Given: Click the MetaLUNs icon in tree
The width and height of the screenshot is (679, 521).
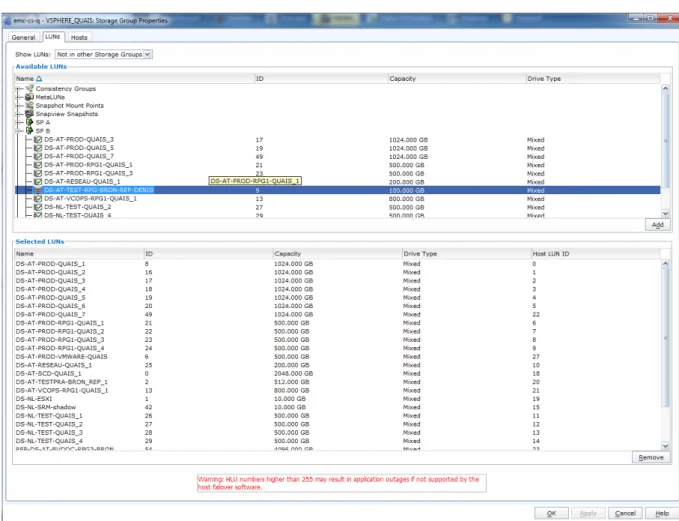Looking at the screenshot, I should 29,97.
